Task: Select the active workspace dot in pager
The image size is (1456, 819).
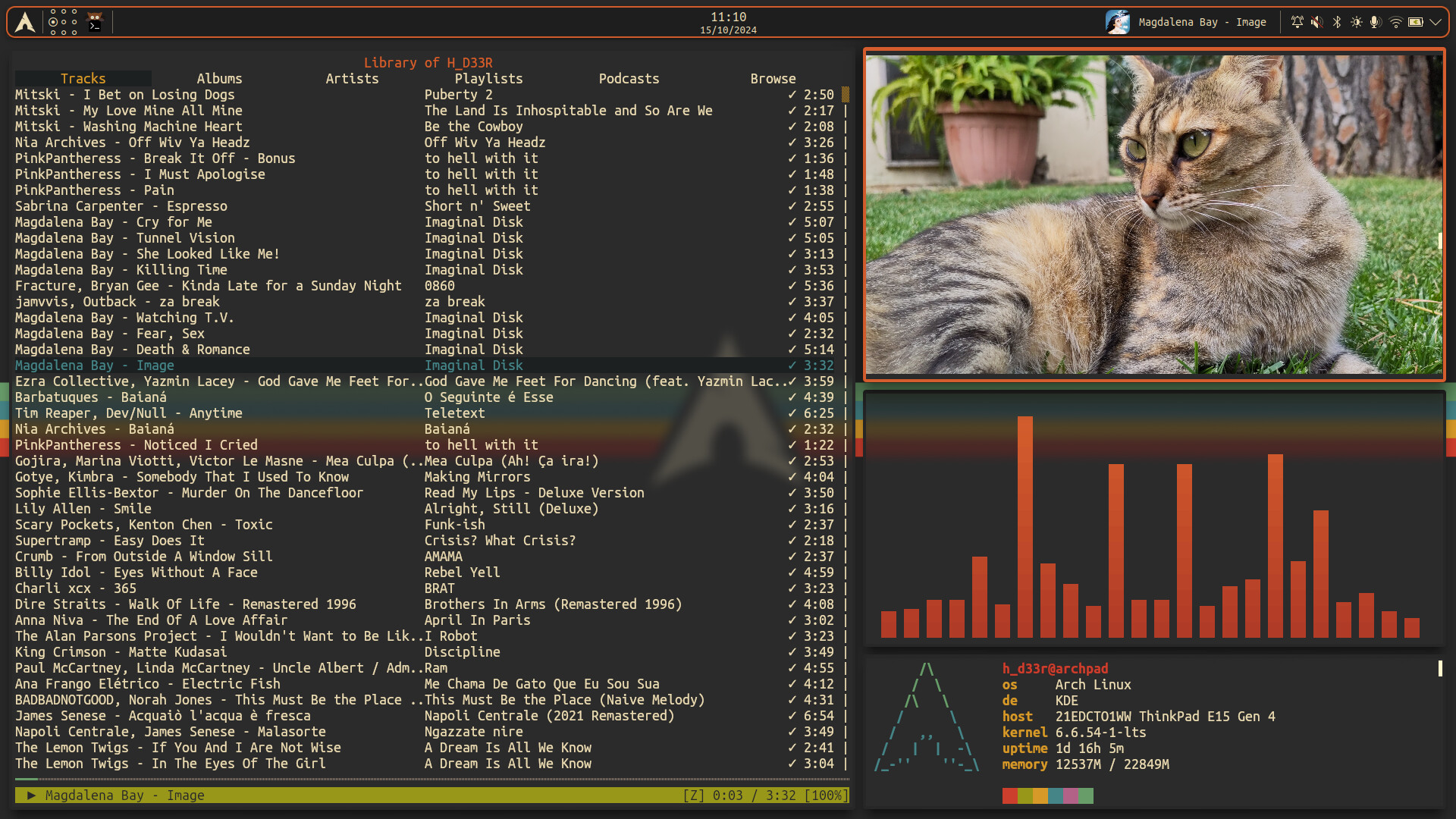Action: (53, 22)
